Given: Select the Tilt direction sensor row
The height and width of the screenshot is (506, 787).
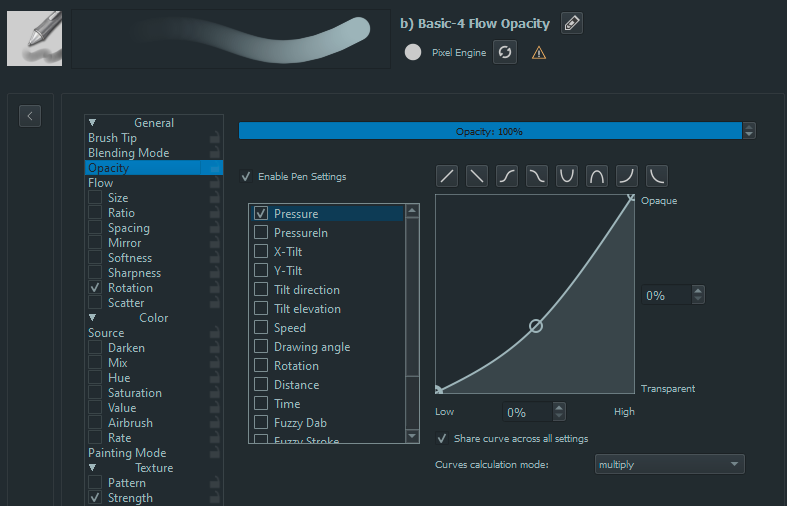Looking at the screenshot, I should point(327,290).
